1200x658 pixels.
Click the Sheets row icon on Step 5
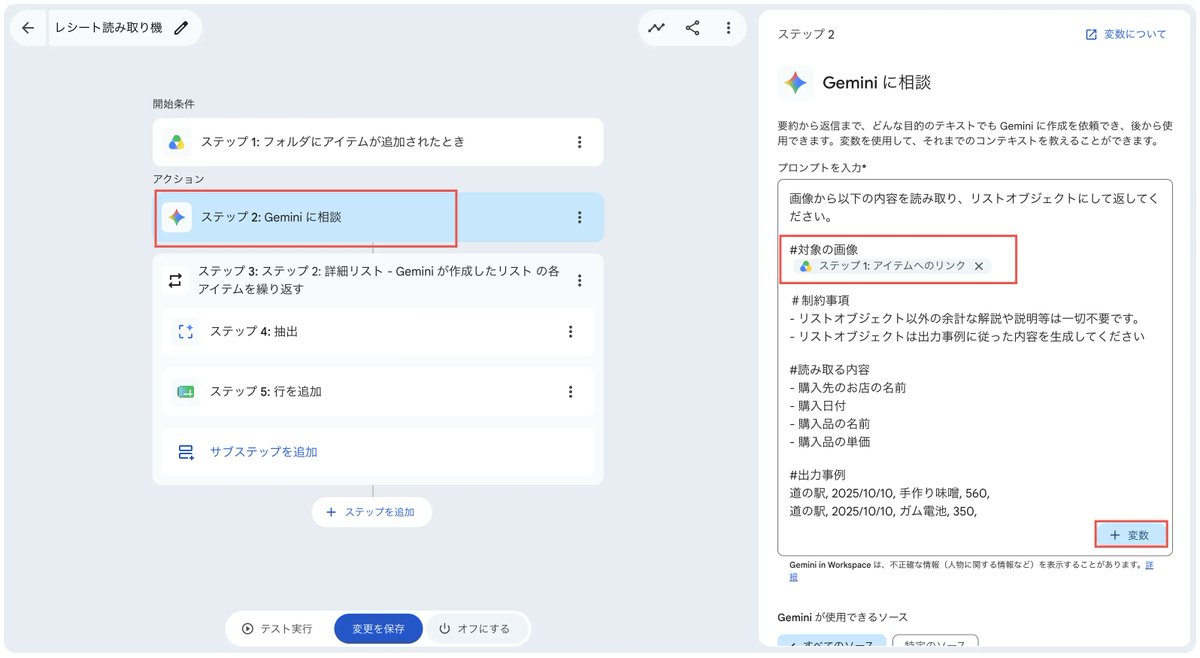pos(185,392)
